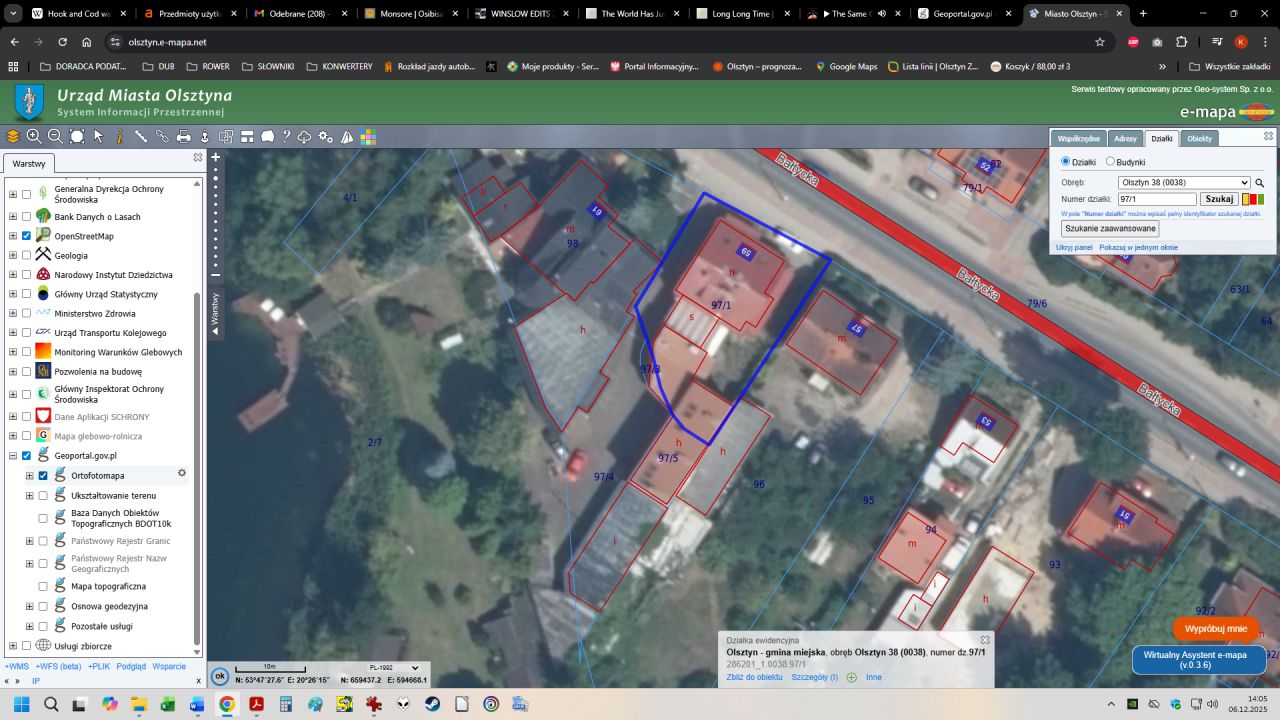Screen dimensions: 1280x720
Task: Open the print map tool
Action: pos(184,137)
